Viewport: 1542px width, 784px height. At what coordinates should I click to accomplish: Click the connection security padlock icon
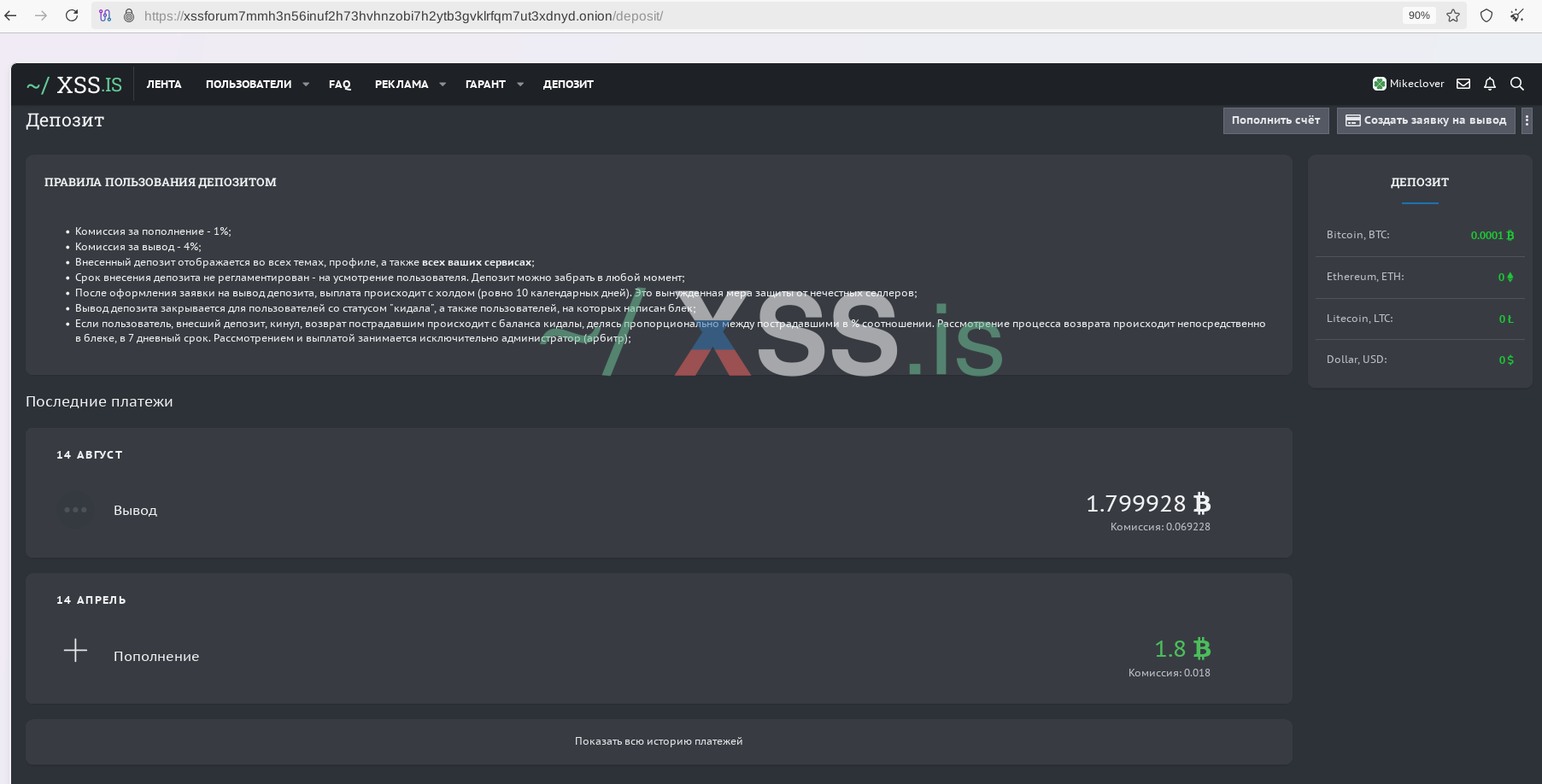(x=128, y=15)
